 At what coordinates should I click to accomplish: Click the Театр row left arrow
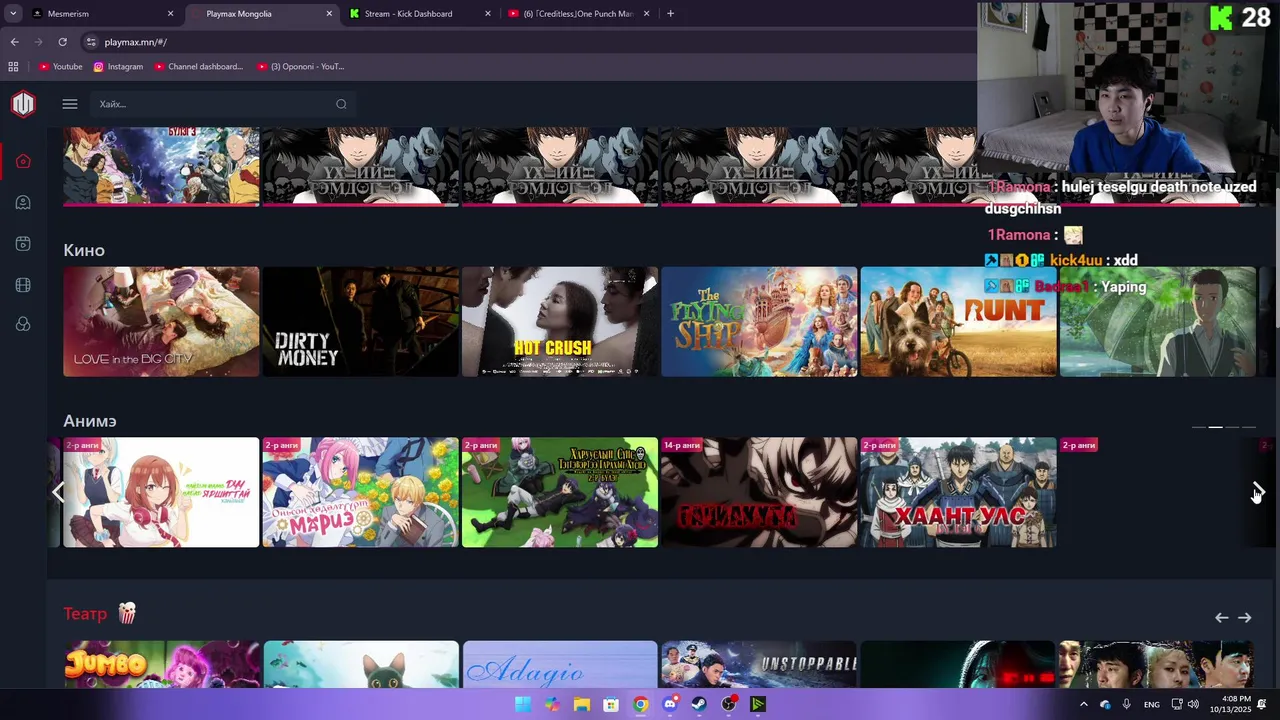(x=1221, y=617)
